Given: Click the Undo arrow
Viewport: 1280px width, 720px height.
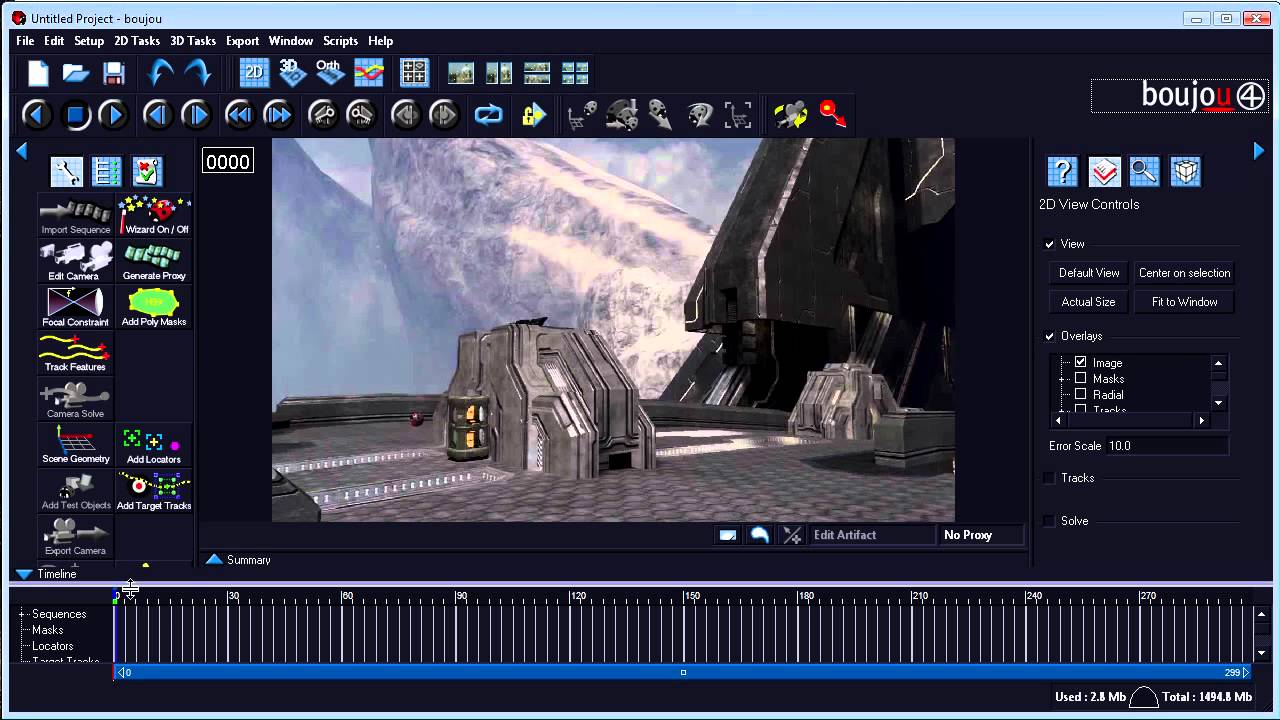Looking at the screenshot, I should pyautogui.click(x=160, y=73).
